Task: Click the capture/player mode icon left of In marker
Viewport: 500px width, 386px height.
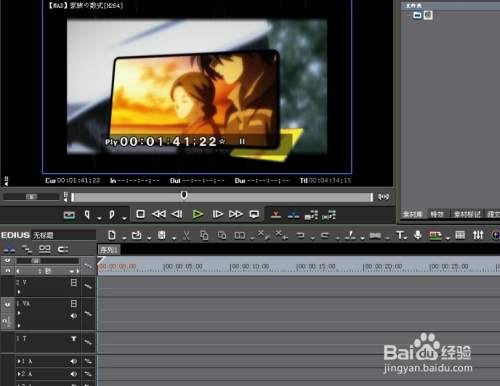Action: click(x=69, y=215)
